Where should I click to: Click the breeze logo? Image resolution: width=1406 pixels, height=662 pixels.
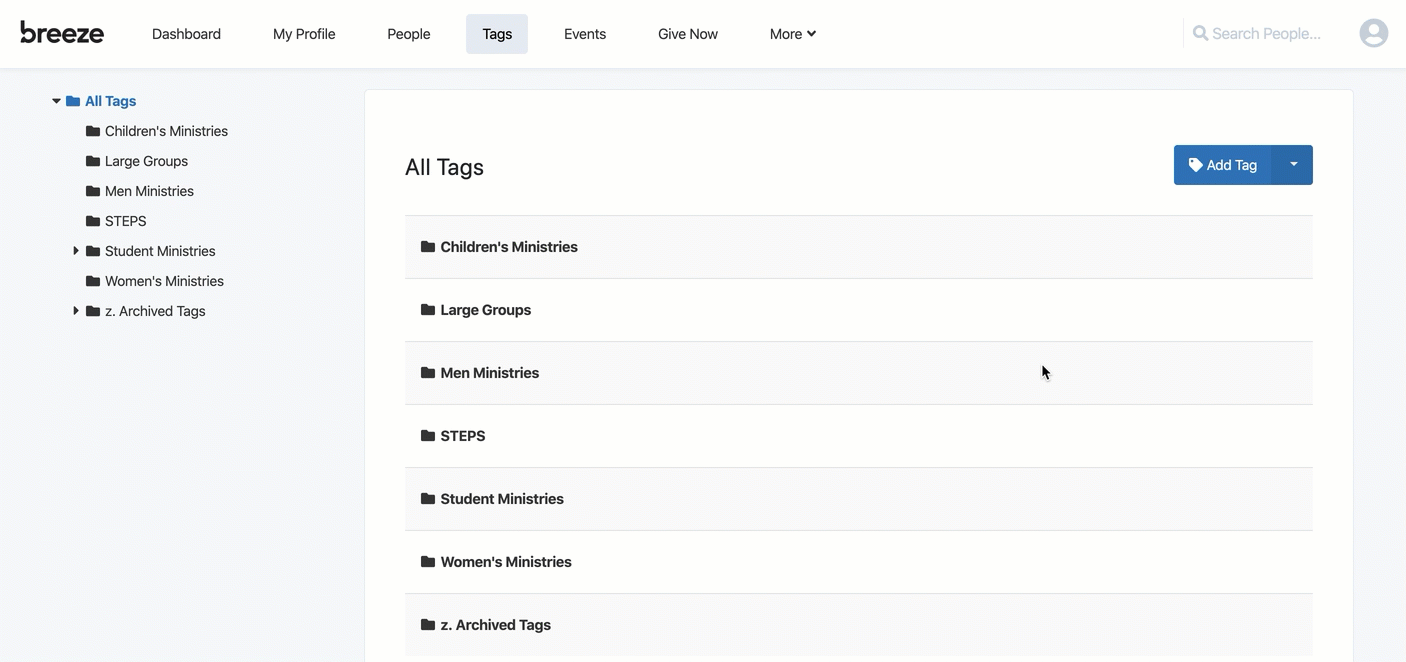tap(62, 33)
